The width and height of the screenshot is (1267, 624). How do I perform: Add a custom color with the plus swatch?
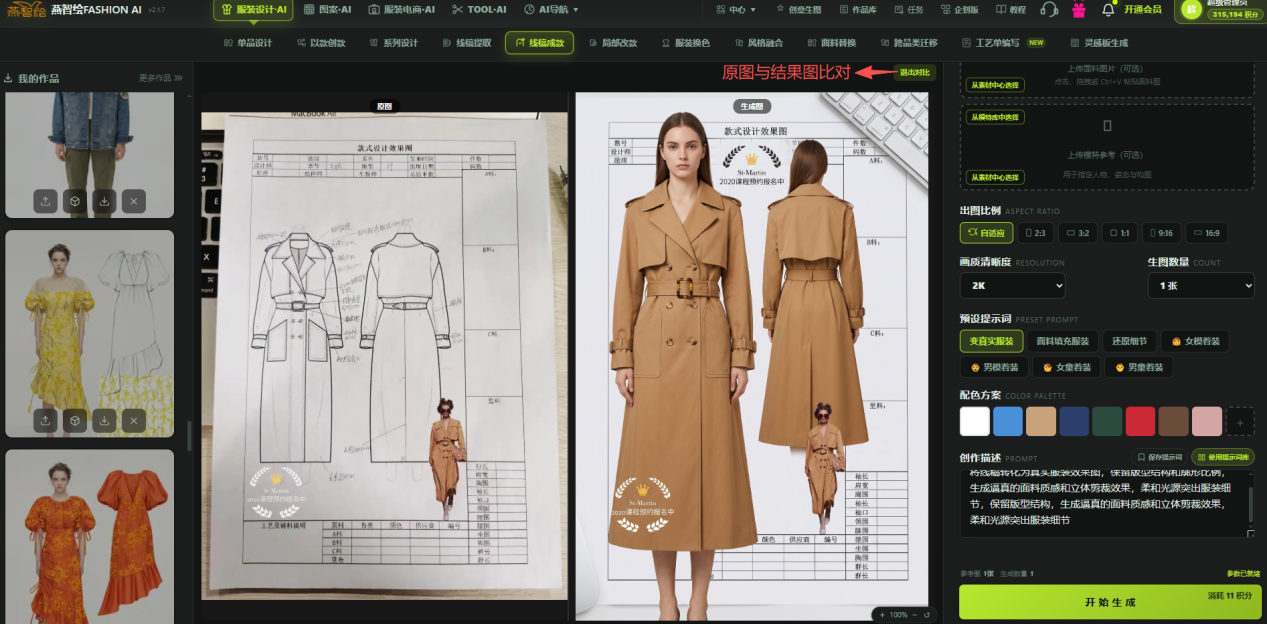(1240, 421)
